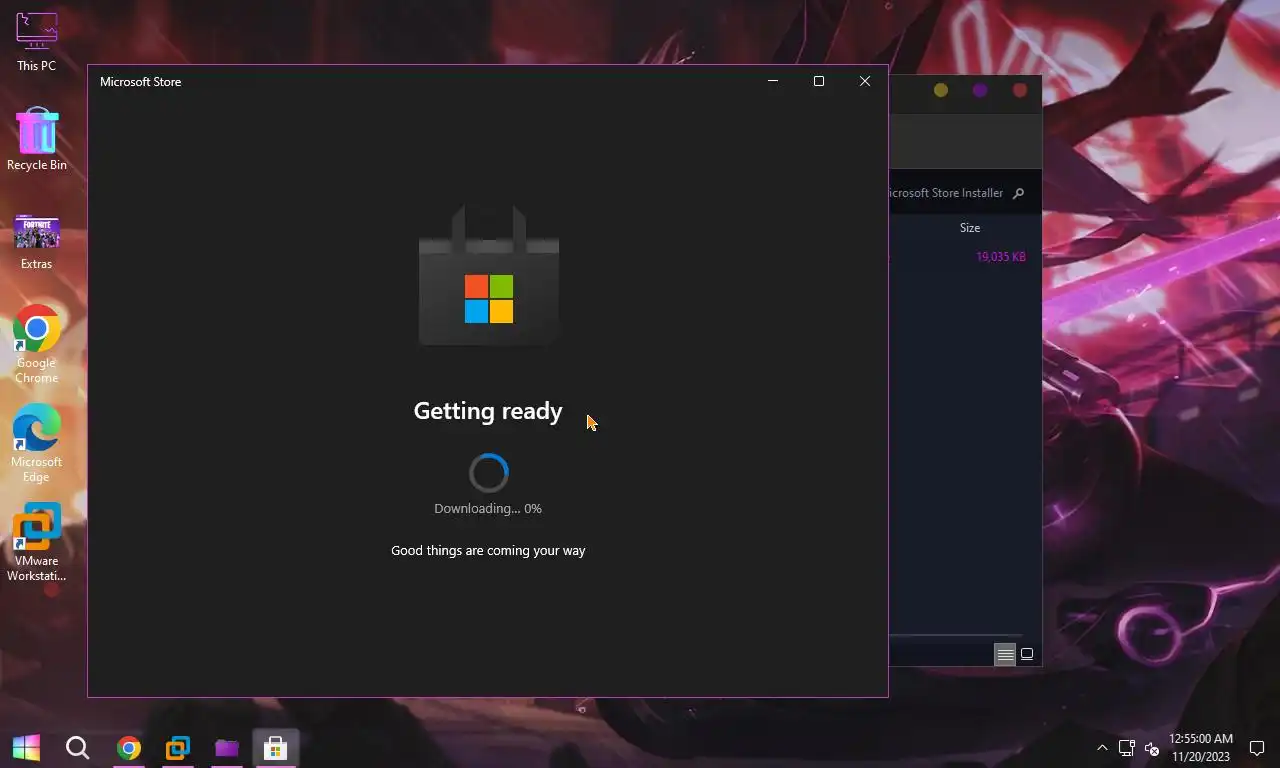This screenshot has height=768, width=1280.
Task: Click the yellow circle in the Explorer window
Action: (941, 90)
